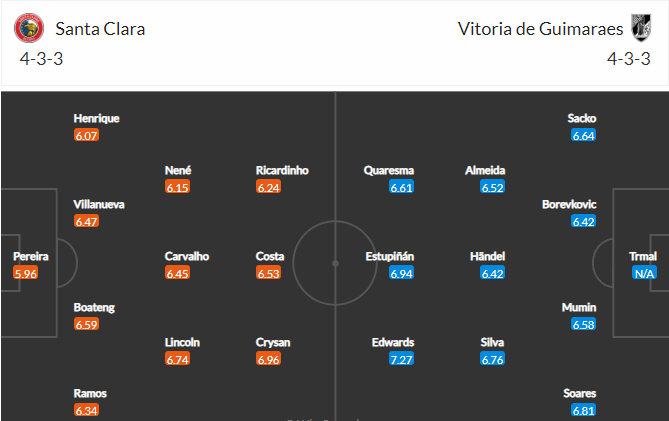Click on player Boateng's name
This screenshot has width=669, height=421.
(x=94, y=308)
